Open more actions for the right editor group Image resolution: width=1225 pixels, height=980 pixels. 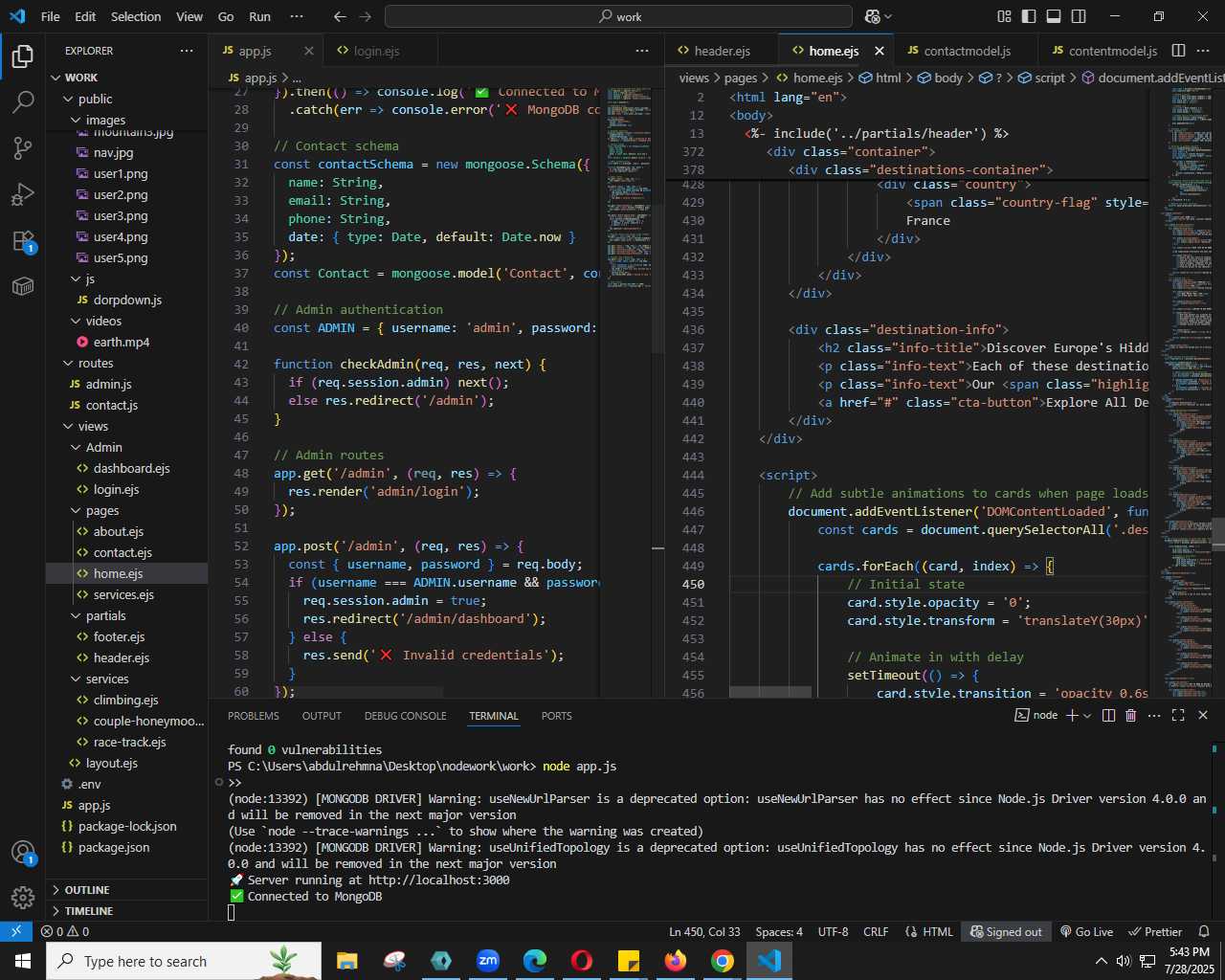coord(1204,51)
